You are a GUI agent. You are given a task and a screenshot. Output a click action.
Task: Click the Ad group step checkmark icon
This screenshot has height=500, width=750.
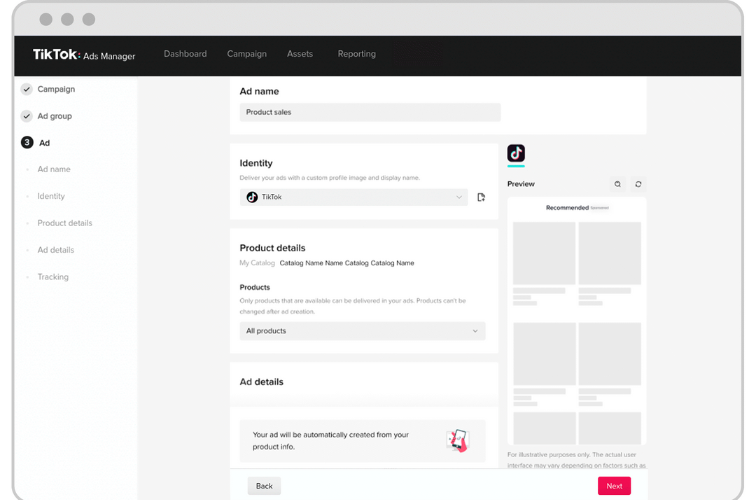[27, 116]
